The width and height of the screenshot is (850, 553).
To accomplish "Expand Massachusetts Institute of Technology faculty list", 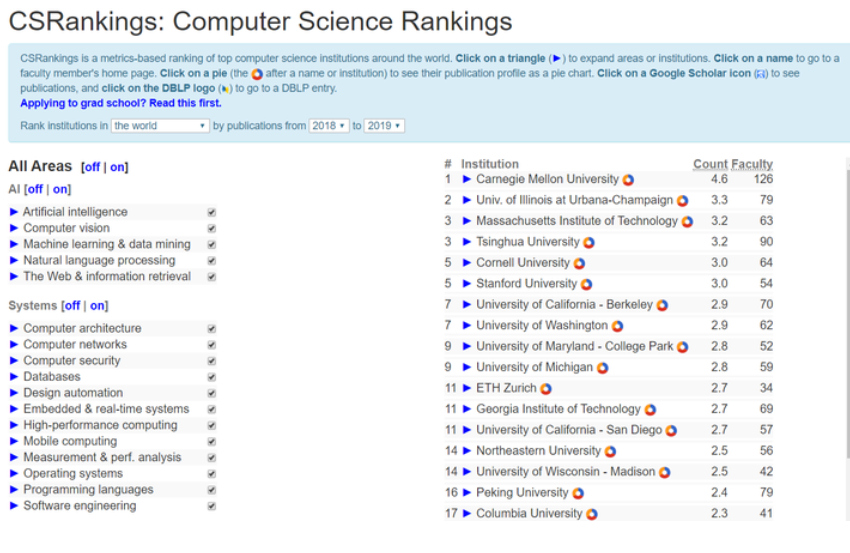I will click(x=467, y=221).
